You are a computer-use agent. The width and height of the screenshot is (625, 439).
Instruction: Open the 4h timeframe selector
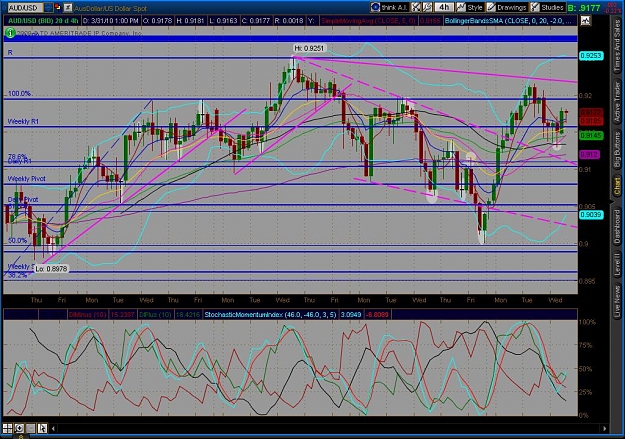(x=444, y=7)
